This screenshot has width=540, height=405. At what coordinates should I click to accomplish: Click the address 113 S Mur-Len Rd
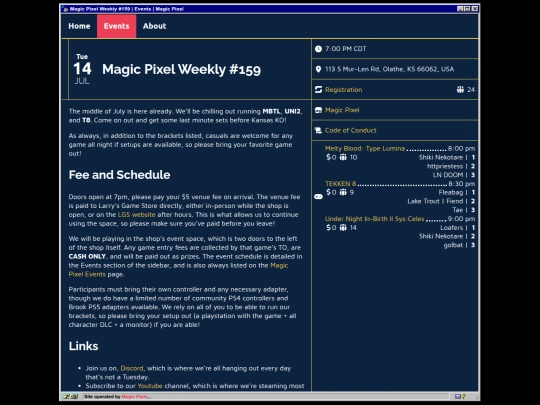389,69
